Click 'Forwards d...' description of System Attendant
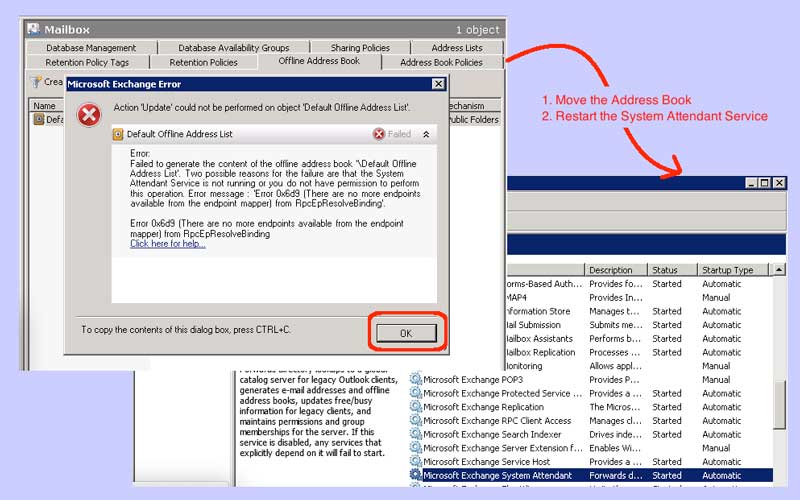The height and width of the screenshot is (500, 800). coord(615,476)
